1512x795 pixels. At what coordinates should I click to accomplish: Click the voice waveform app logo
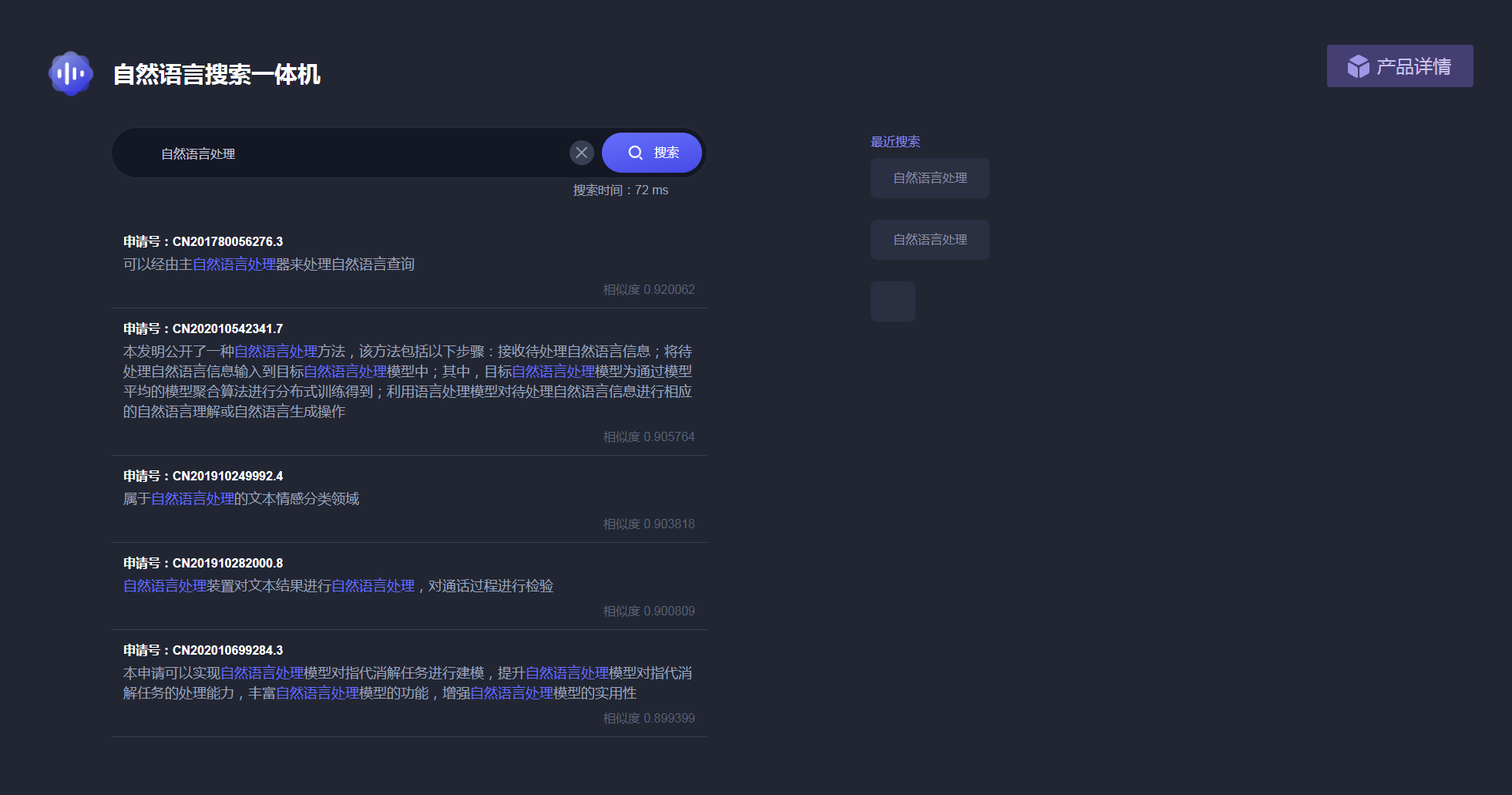[71, 74]
